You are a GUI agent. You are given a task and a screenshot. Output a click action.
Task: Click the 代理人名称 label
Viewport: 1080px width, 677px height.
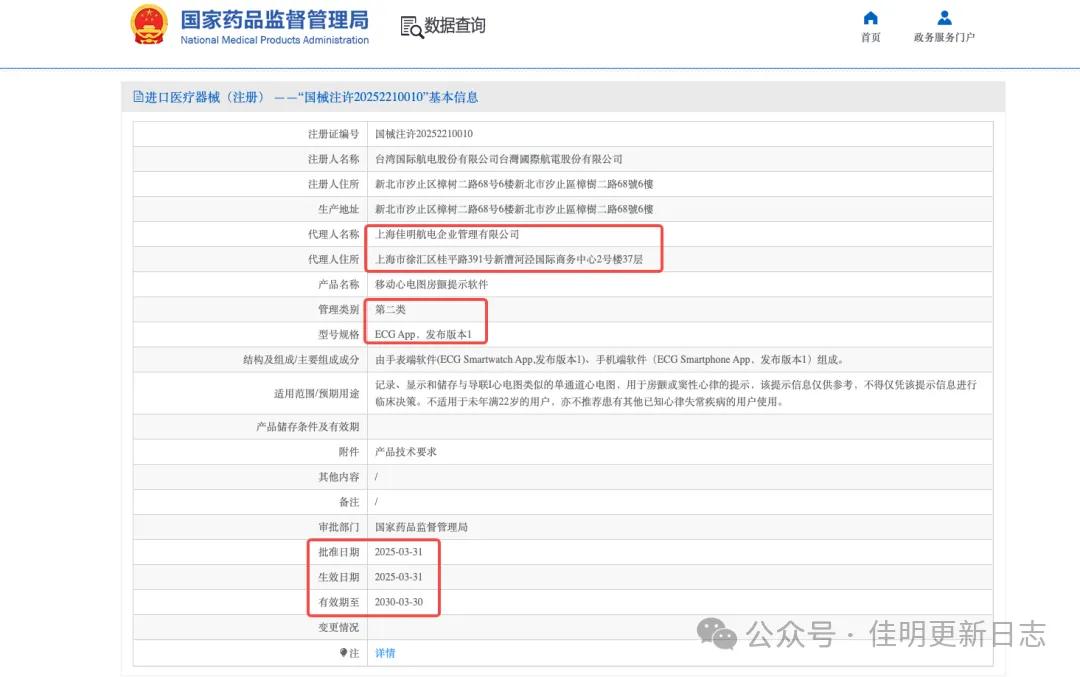click(x=333, y=234)
